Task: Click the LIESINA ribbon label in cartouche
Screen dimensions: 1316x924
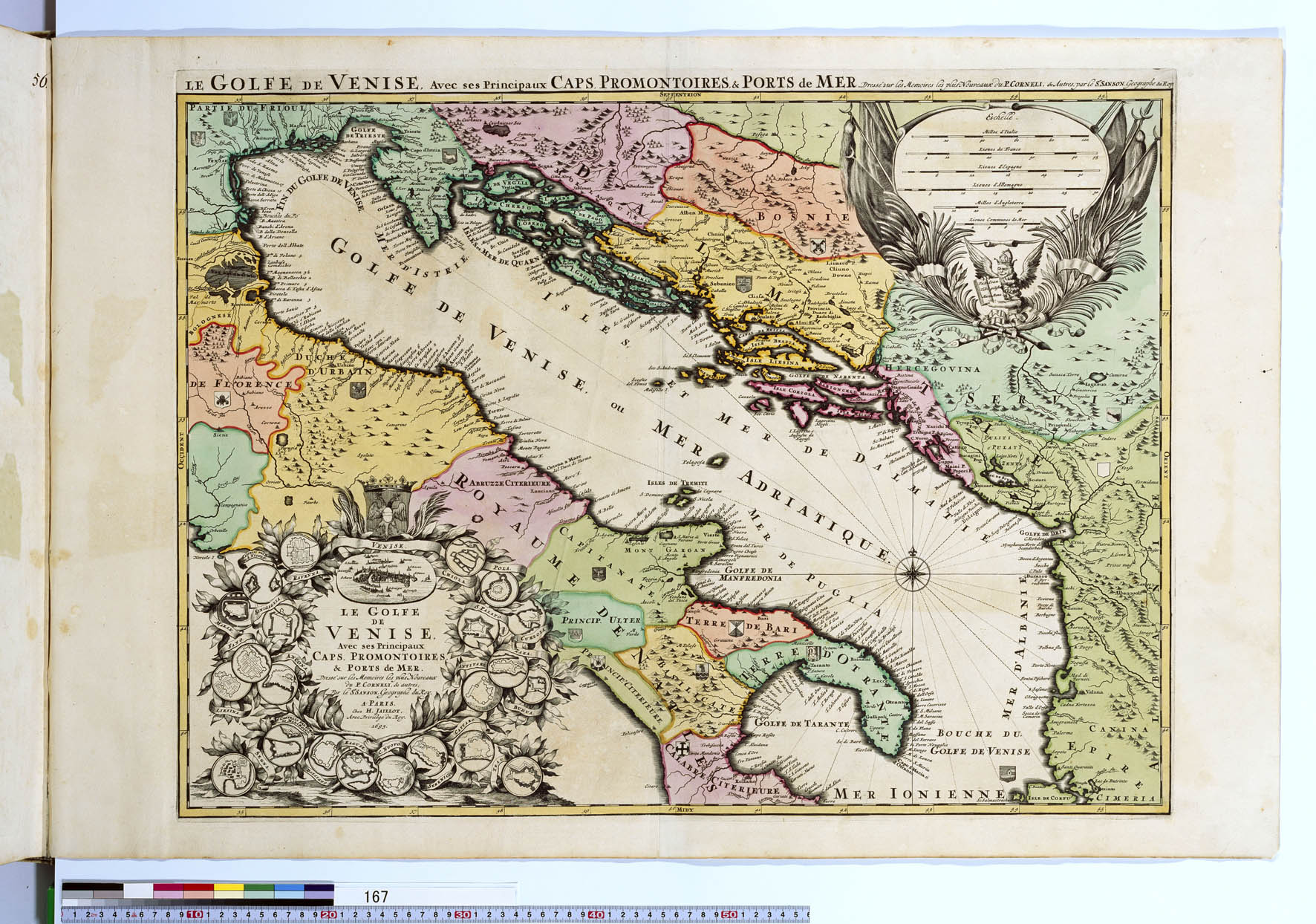Action: click(229, 711)
